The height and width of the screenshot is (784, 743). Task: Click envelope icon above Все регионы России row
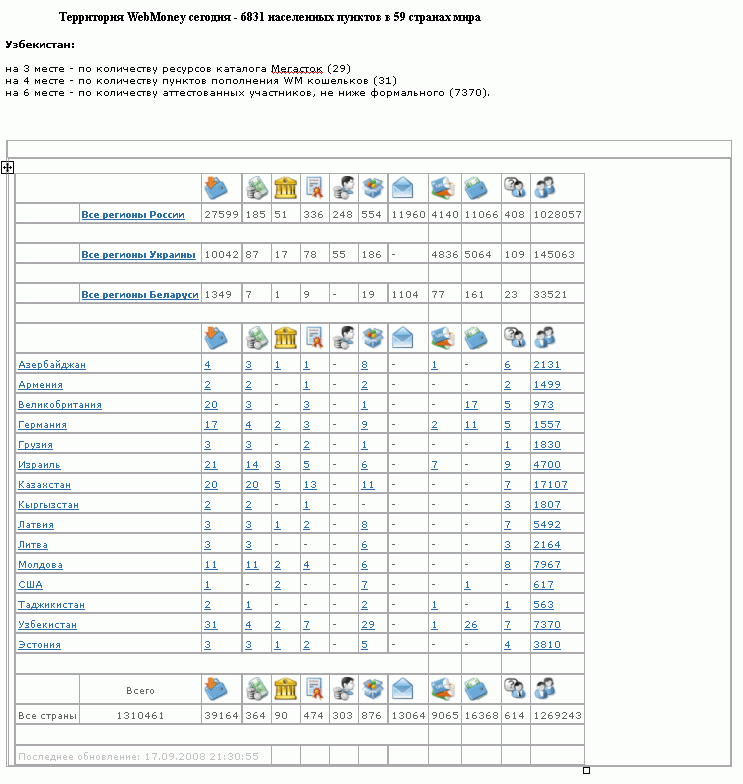(403, 188)
